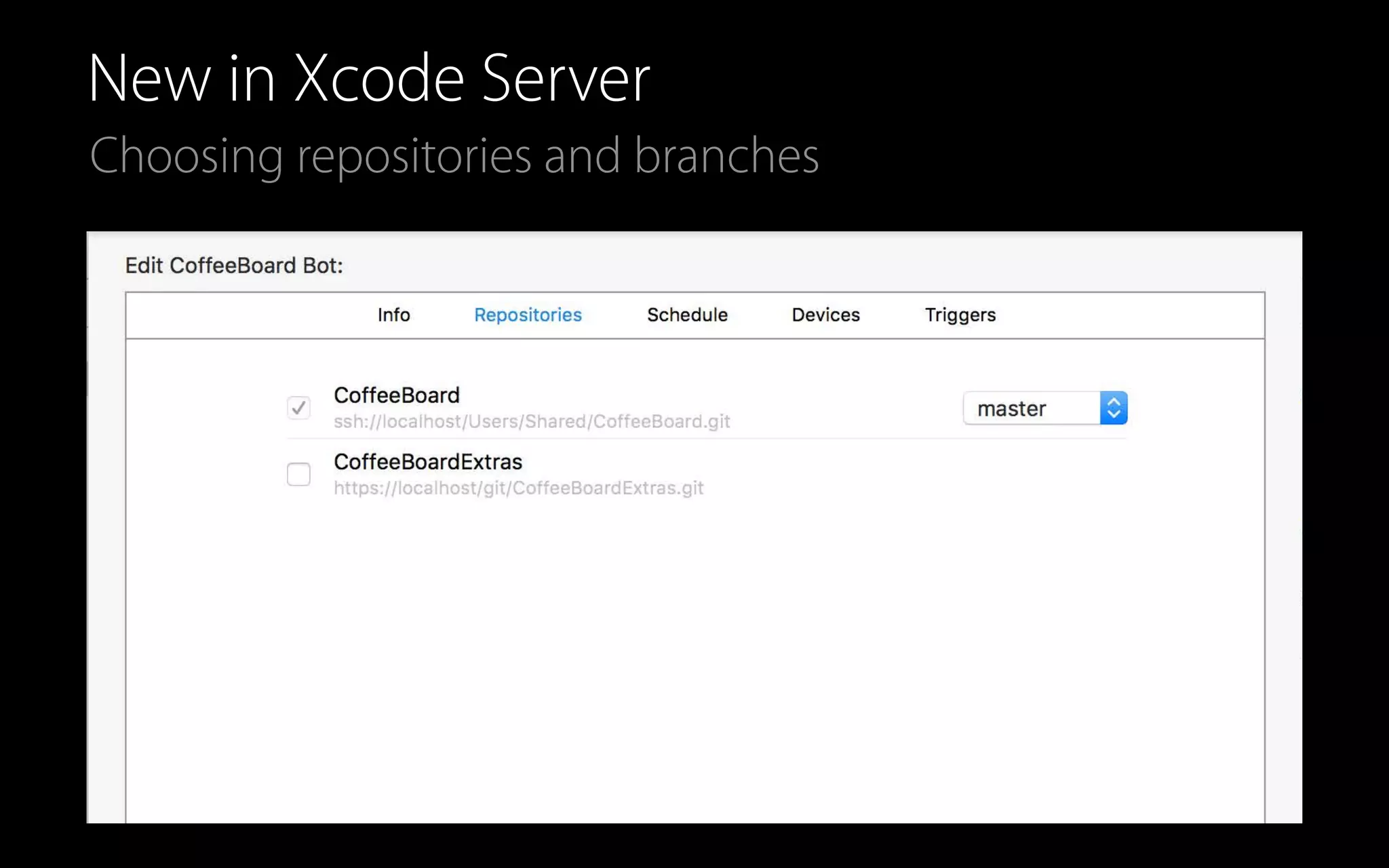Image resolution: width=1389 pixels, height=868 pixels.
Task: Switch to the Schedule tab
Action: point(687,315)
